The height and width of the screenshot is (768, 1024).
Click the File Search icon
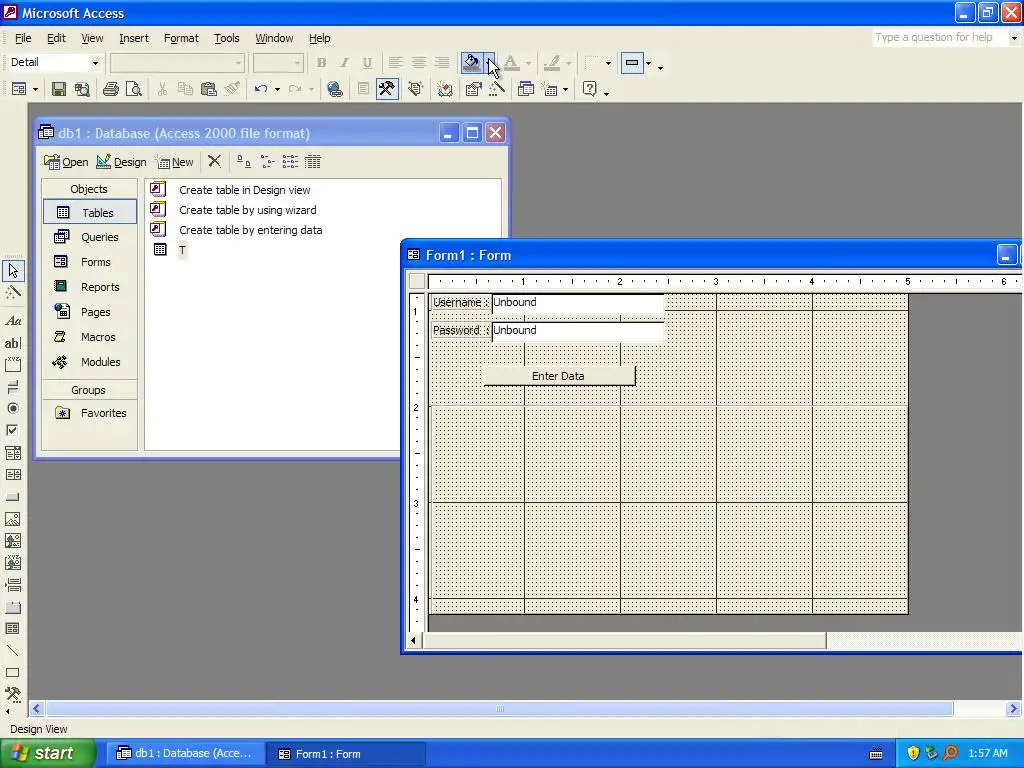pyautogui.click(x=82, y=89)
